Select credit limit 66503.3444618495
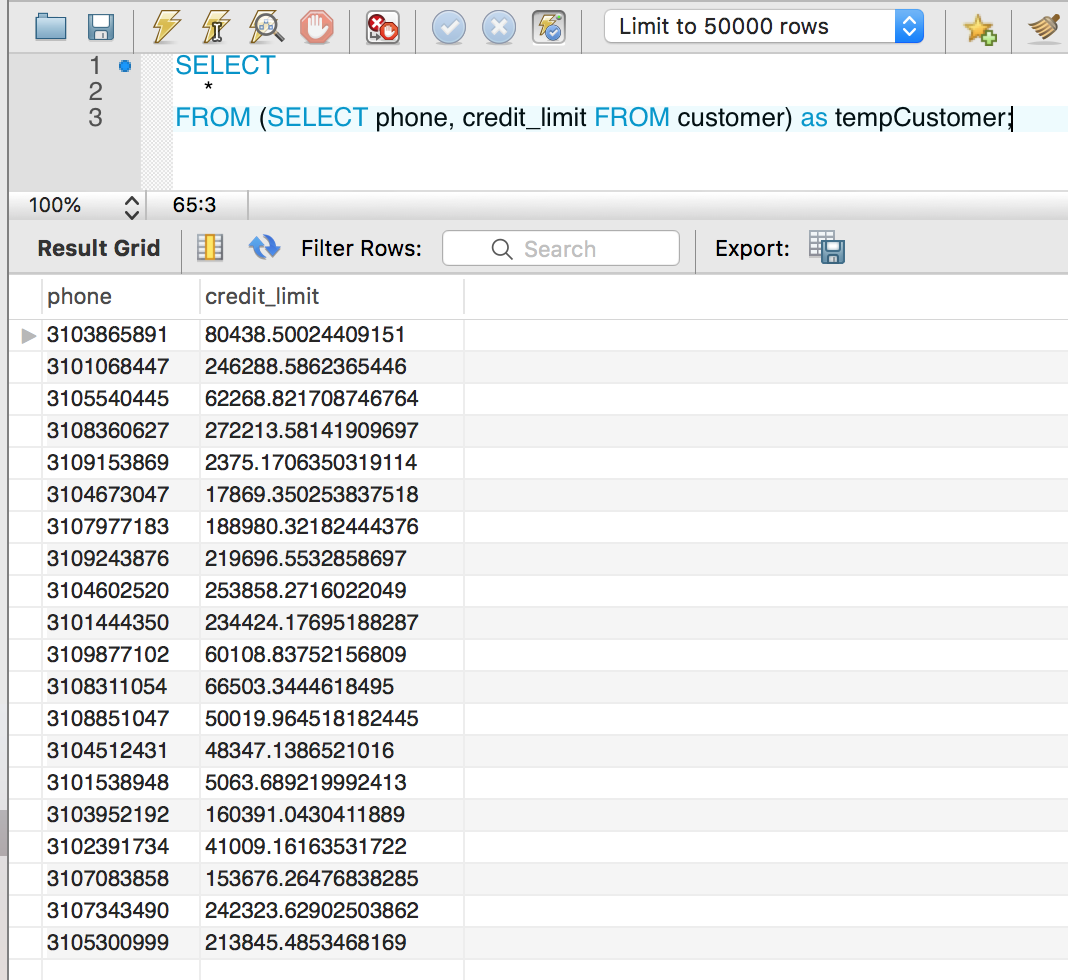The width and height of the screenshot is (1068, 980). pyautogui.click(x=331, y=687)
